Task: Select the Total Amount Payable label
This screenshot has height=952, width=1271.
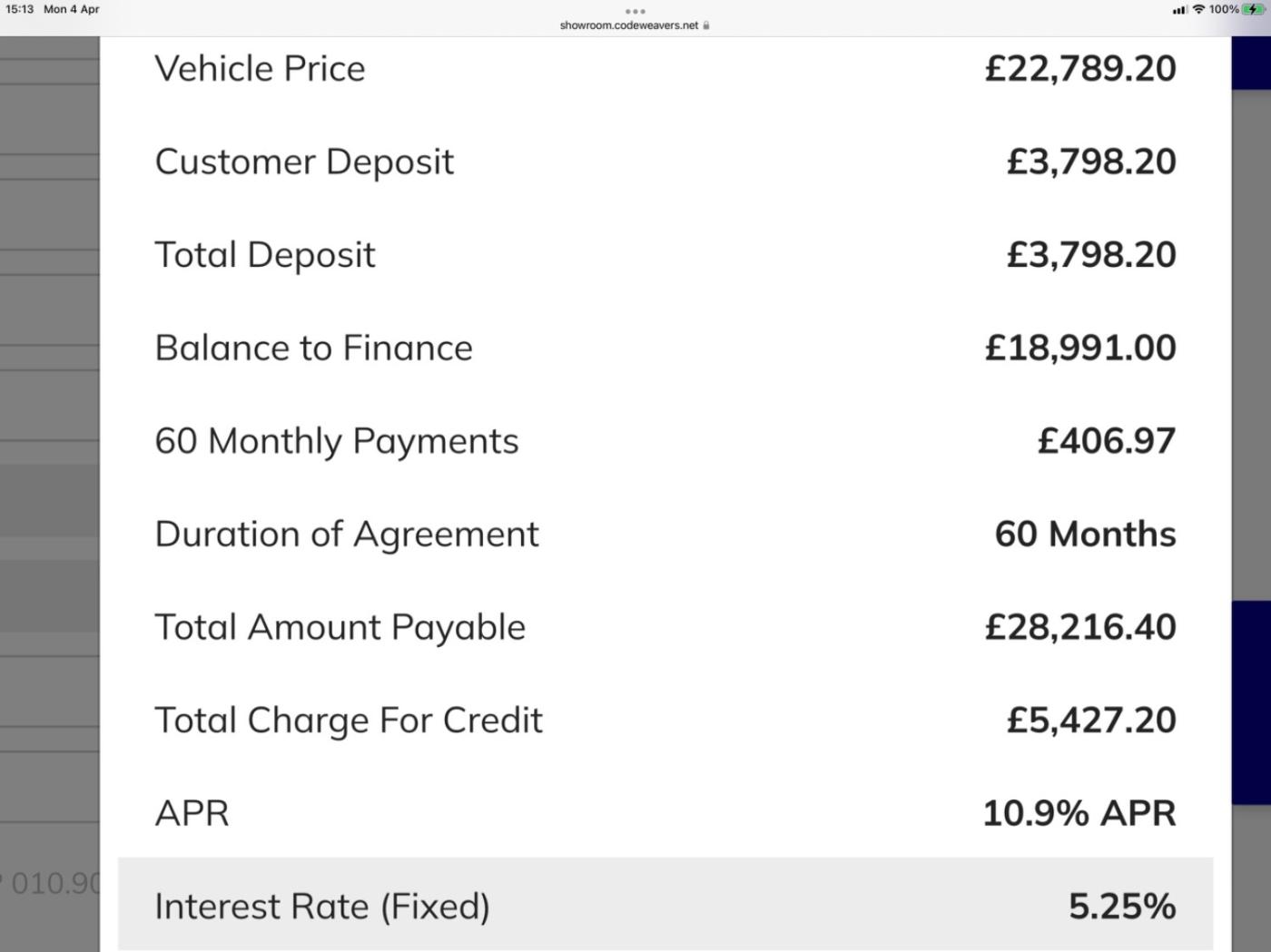Action: pos(340,628)
